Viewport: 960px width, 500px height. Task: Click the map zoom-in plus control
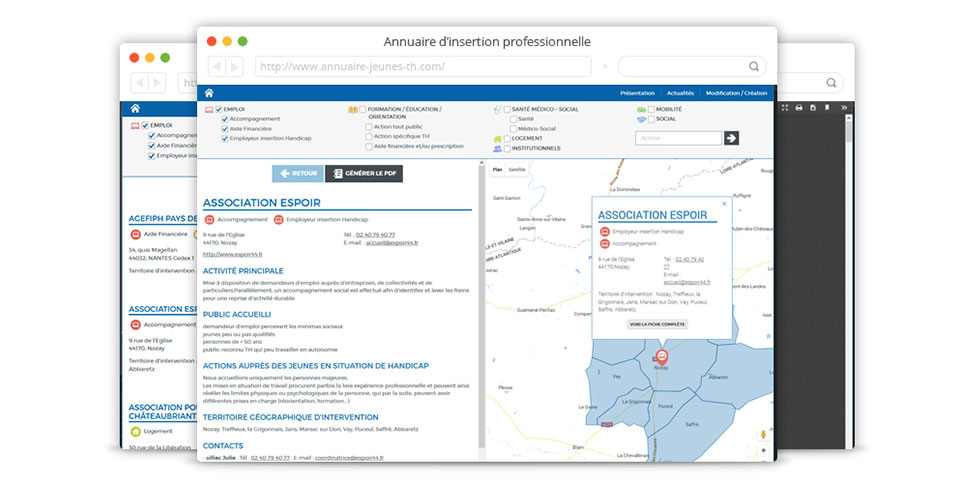point(763,450)
